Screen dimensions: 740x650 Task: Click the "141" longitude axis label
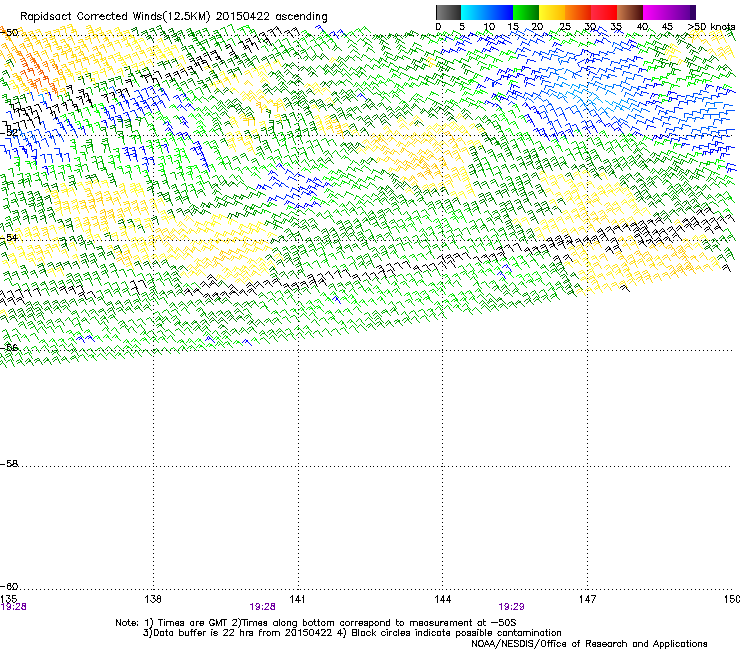point(297,599)
